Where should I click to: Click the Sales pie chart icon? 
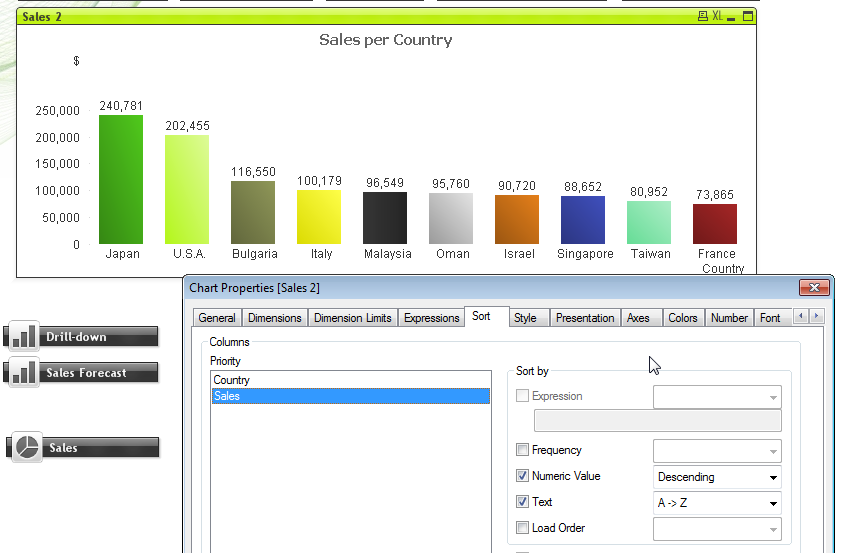pos(27,447)
